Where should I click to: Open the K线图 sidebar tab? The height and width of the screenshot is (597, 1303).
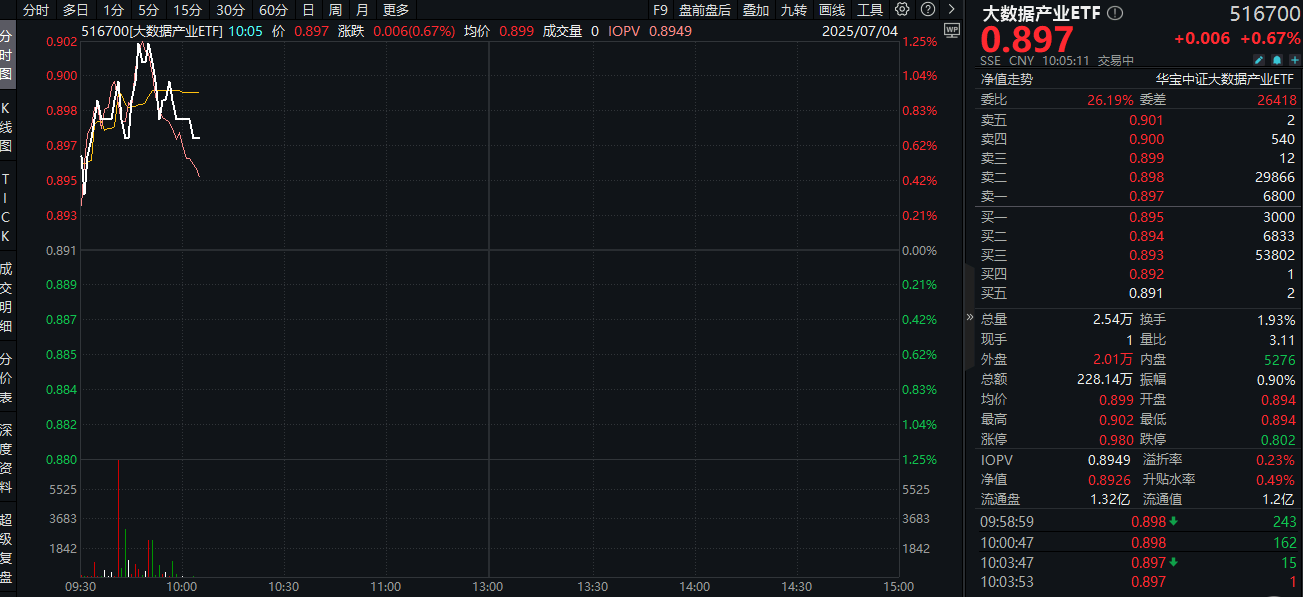click(x=6, y=127)
